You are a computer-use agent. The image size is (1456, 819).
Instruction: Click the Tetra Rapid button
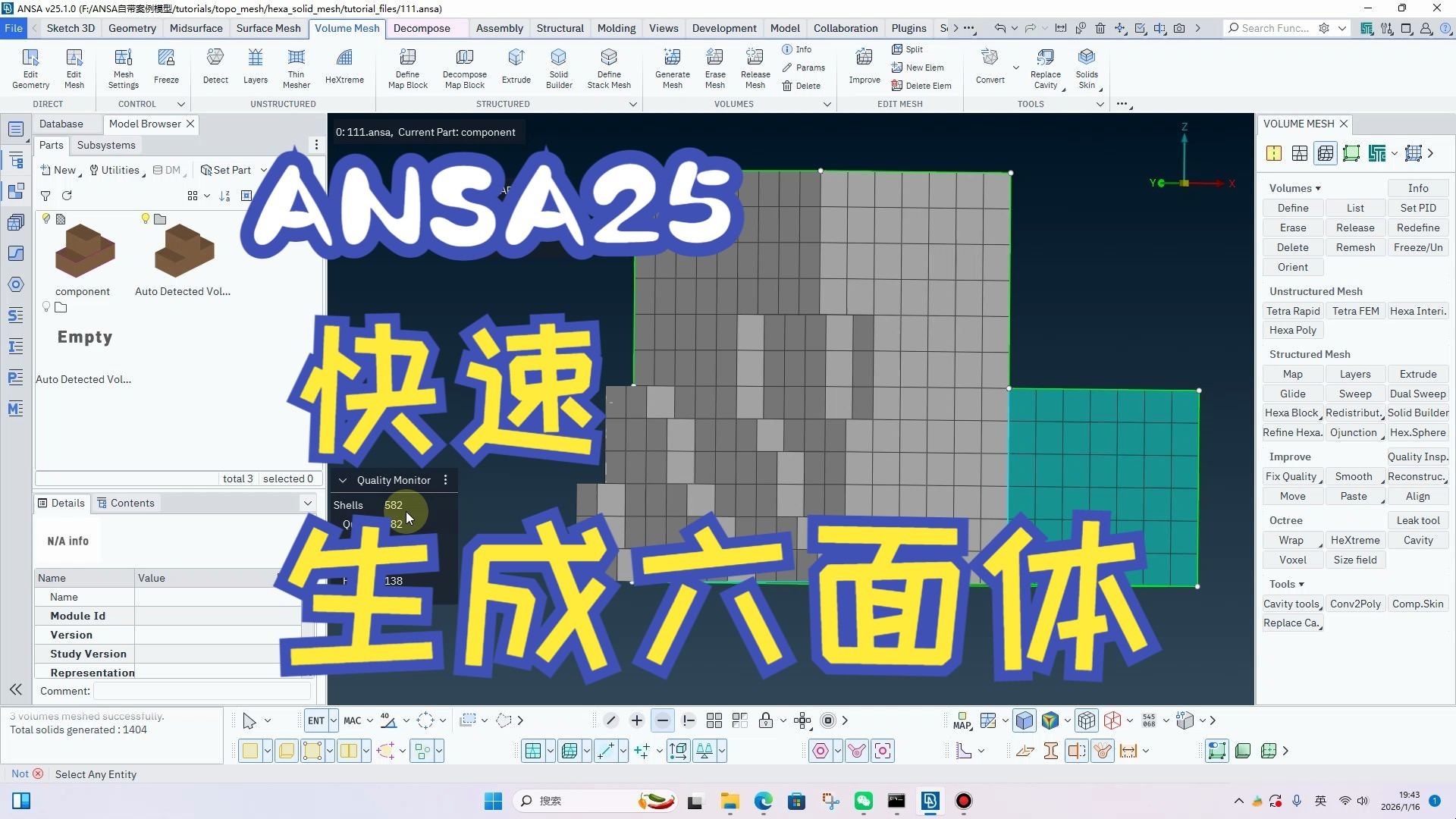[x=1292, y=311]
